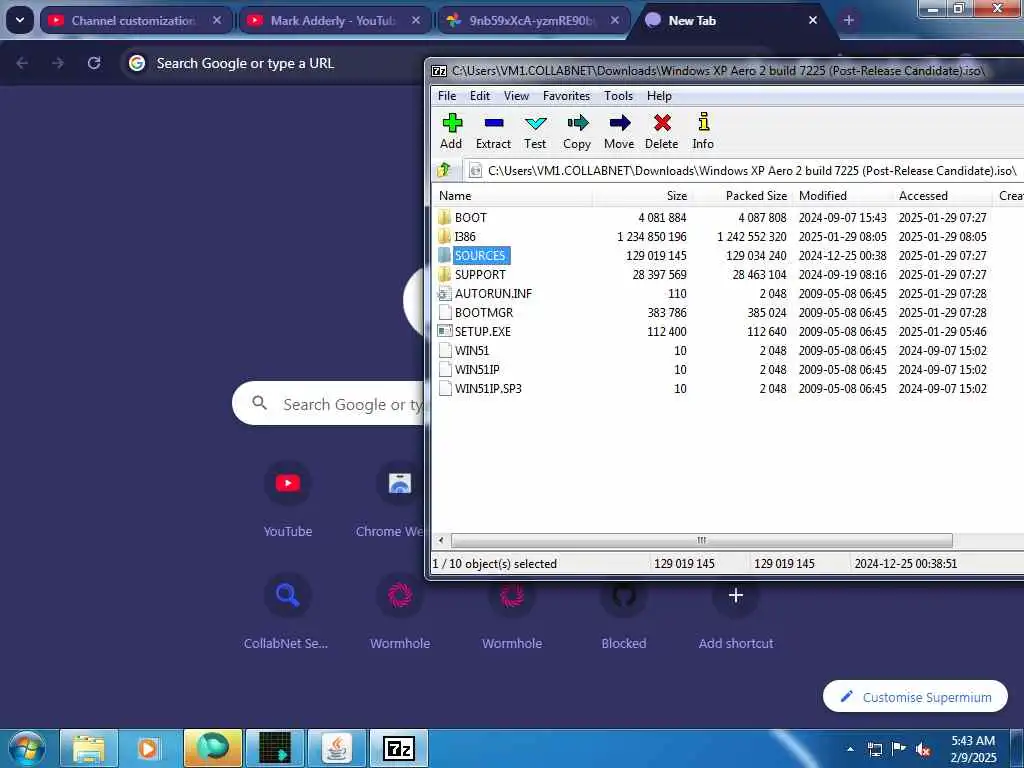Screen dimensions: 1024x768
Task: Open the Tools menu
Action: (618, 96)
